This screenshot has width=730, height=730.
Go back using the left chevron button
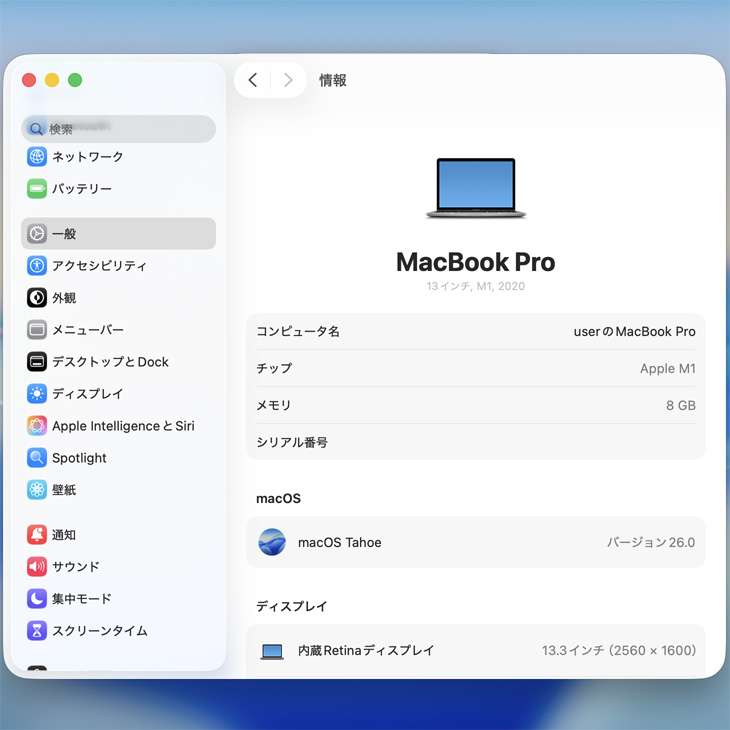point(253,80)
